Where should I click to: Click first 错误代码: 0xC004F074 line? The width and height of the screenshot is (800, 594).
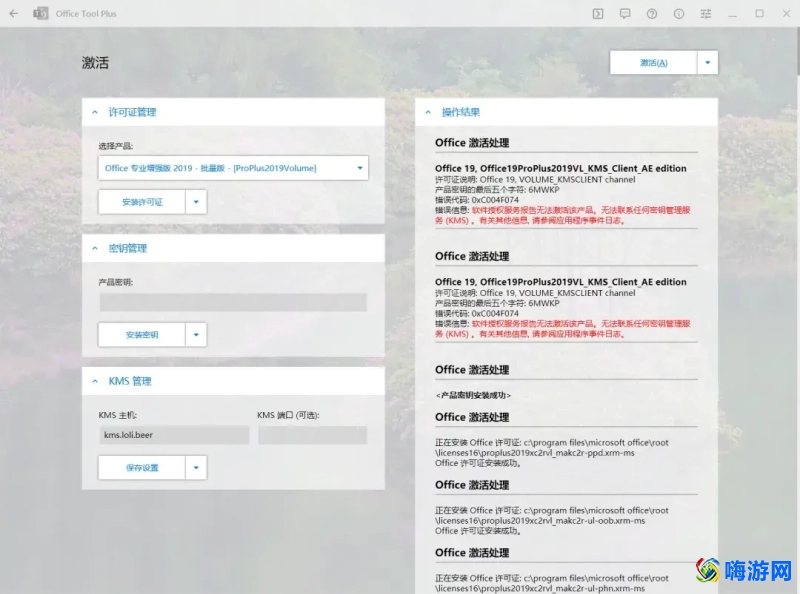(x=477, y=200)
